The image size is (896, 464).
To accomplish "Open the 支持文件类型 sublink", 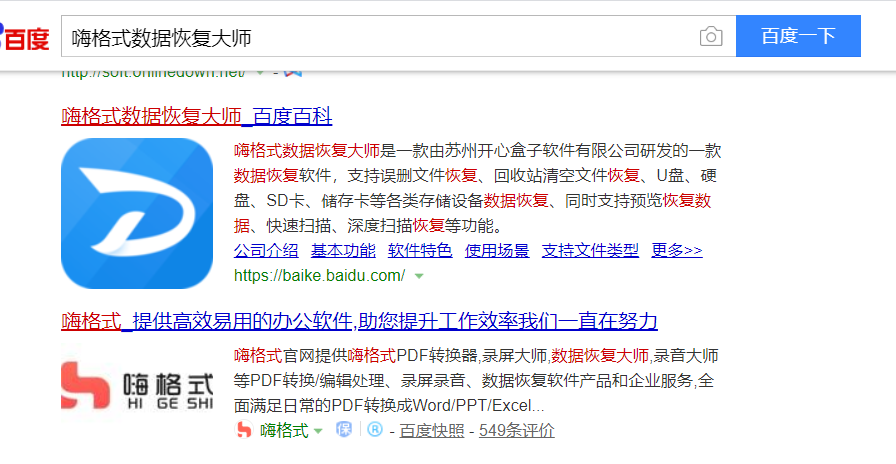I will click(590, 250).
